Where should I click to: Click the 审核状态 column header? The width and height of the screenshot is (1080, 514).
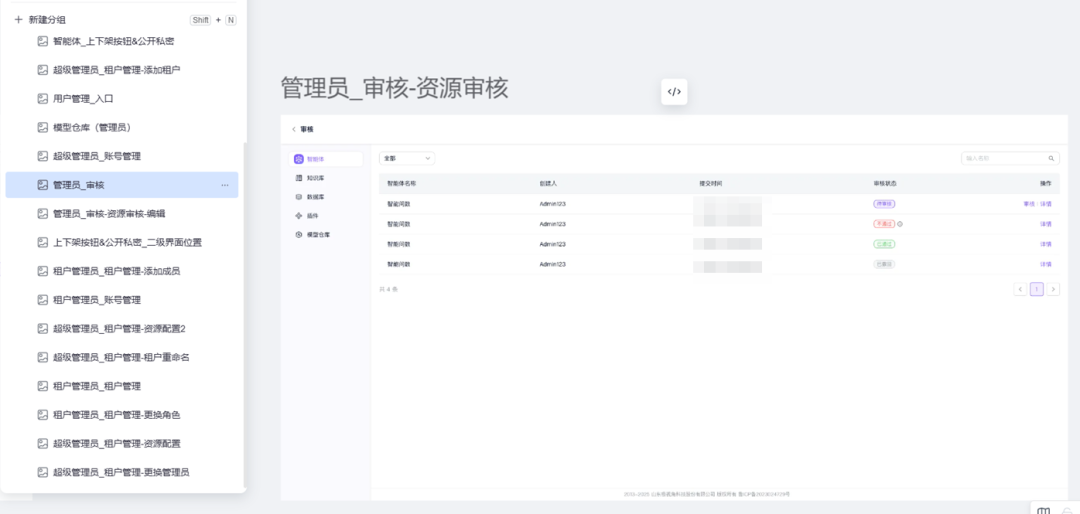tap(885, 184)
